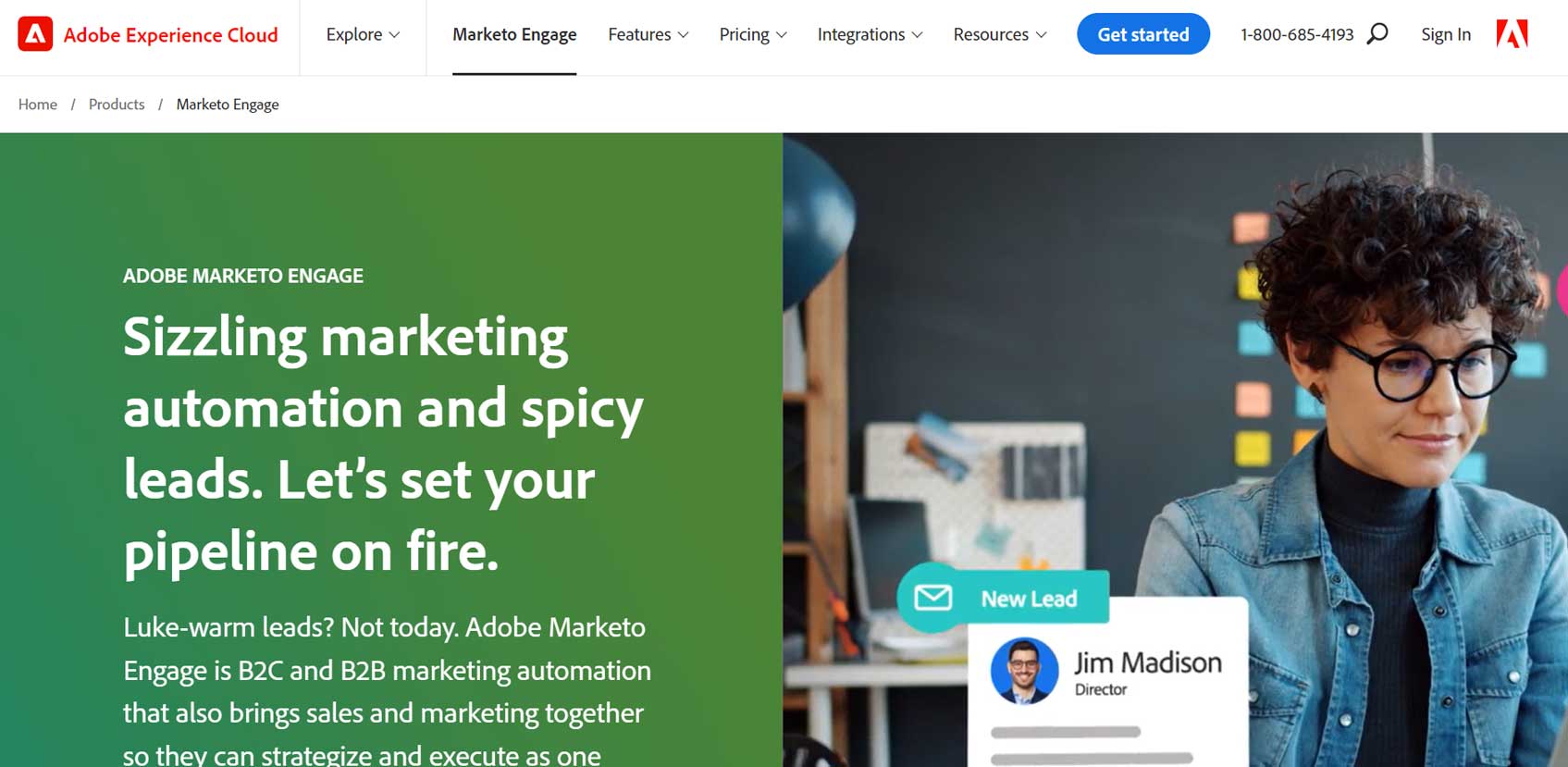
Task: Expand the Resources dropdown
Action: coord(1000,34)
